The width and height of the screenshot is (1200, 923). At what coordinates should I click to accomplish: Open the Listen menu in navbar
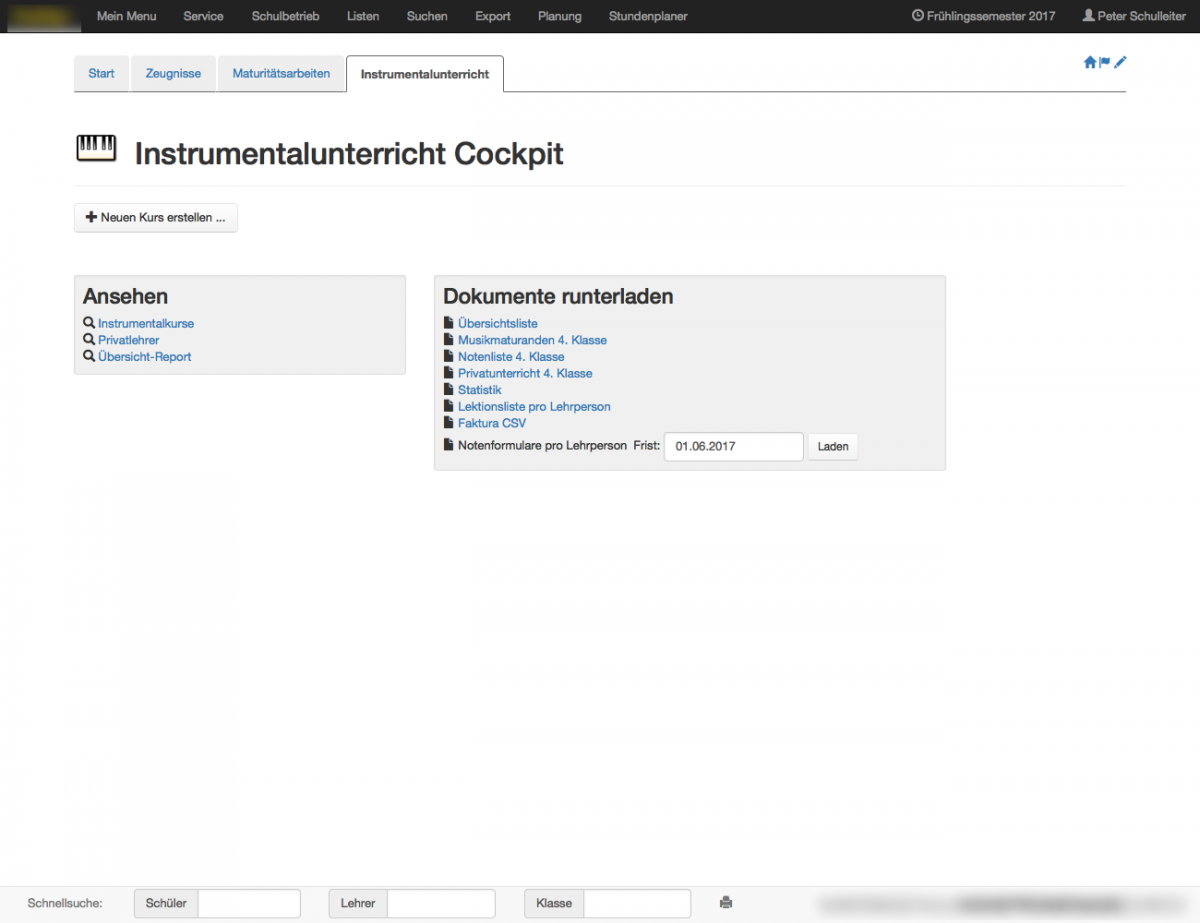pos(363,16)
